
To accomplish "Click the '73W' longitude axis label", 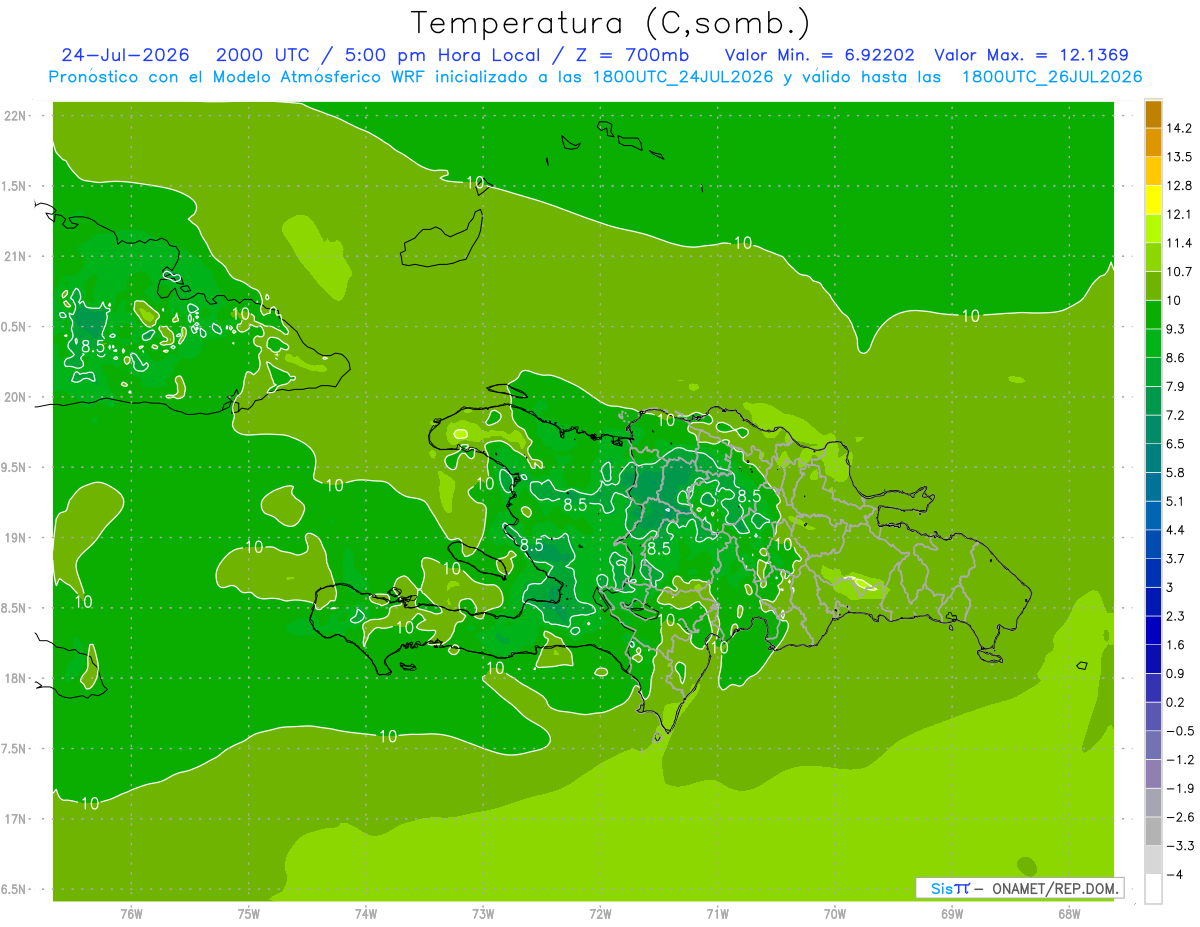I will (x=483, y=913).
